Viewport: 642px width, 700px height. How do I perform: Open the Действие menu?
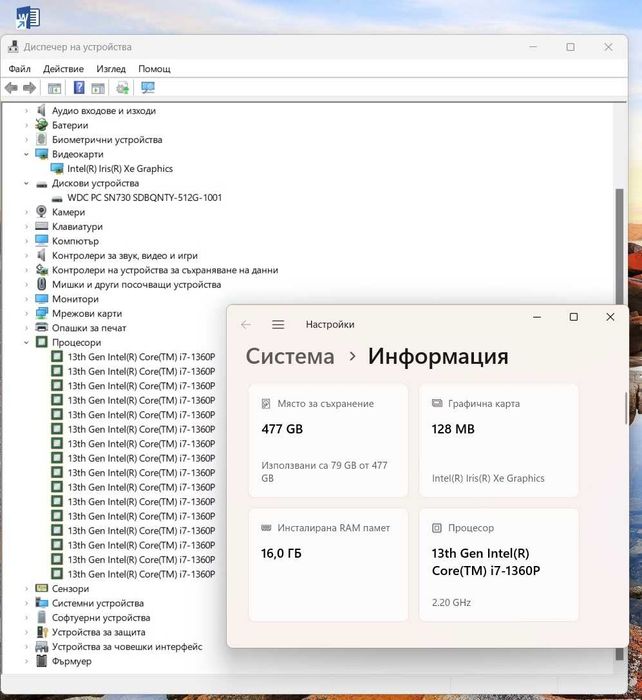click(63, 69)
